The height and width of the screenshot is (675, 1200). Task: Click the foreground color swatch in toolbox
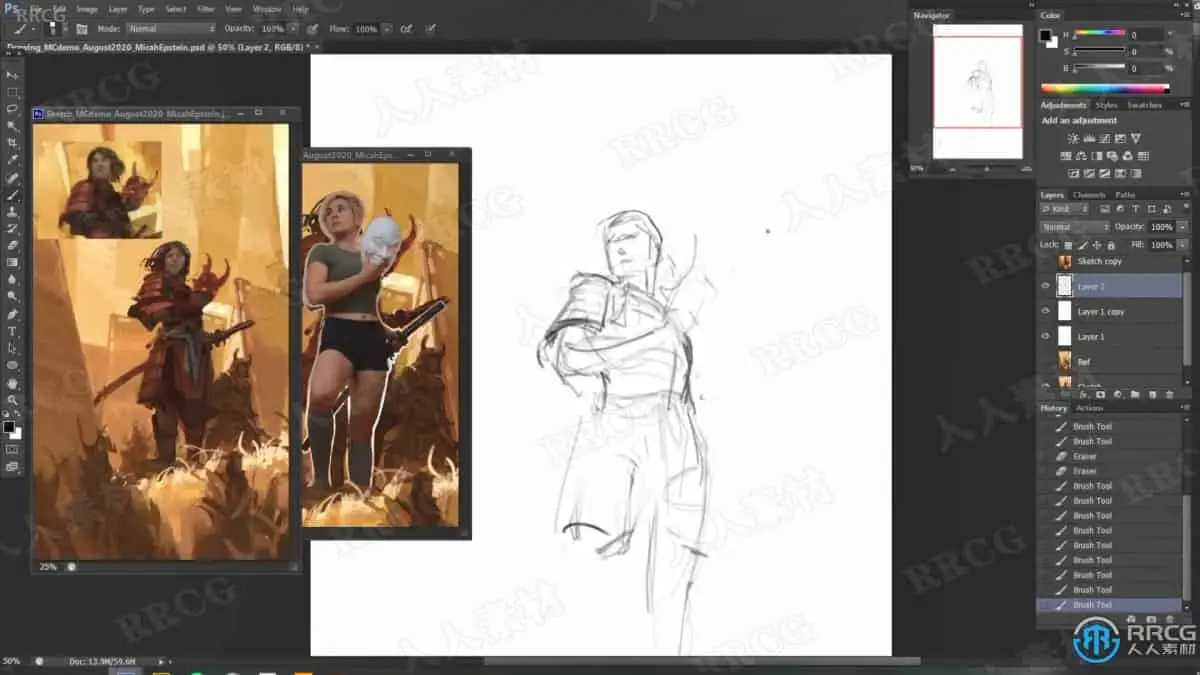click(x=8, y=427)
